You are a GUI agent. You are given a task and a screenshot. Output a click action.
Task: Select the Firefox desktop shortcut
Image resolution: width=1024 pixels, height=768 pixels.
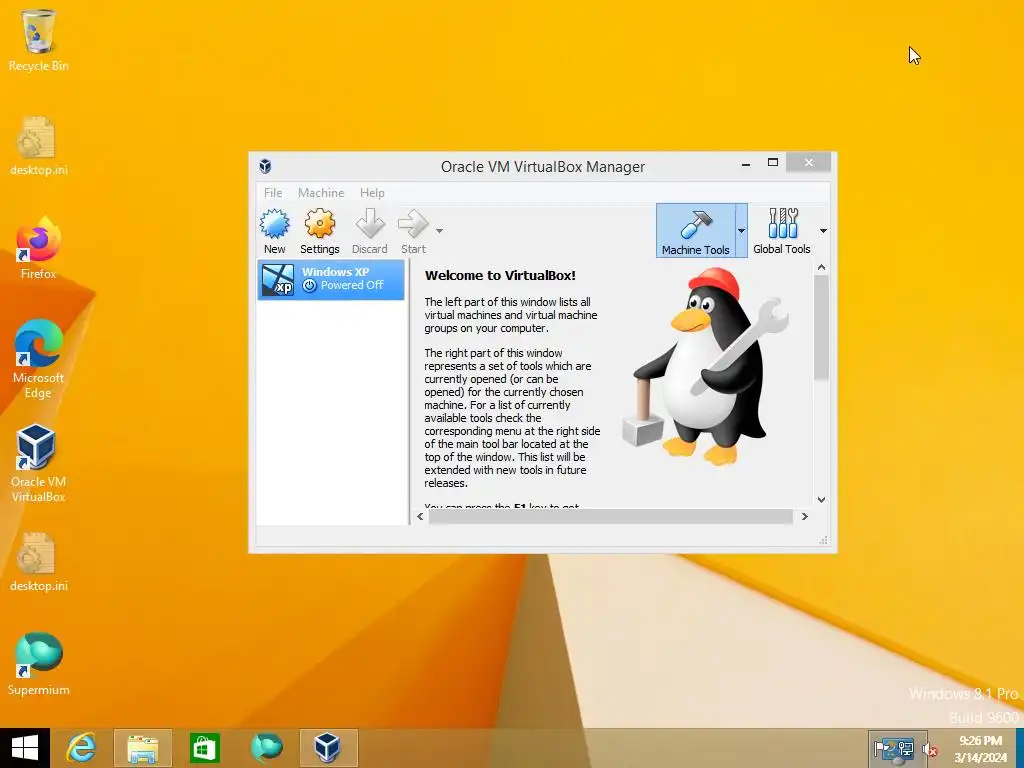[x=39, y=248]
